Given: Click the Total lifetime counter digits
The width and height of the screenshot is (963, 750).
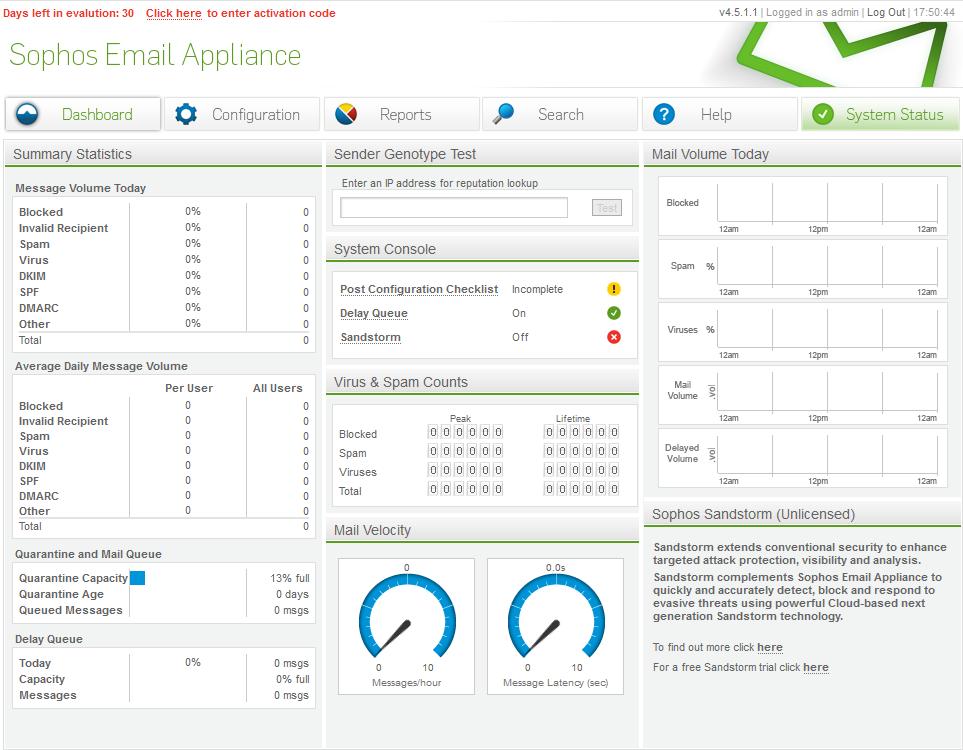Looking at the screenshot, I should coord(582,489).
